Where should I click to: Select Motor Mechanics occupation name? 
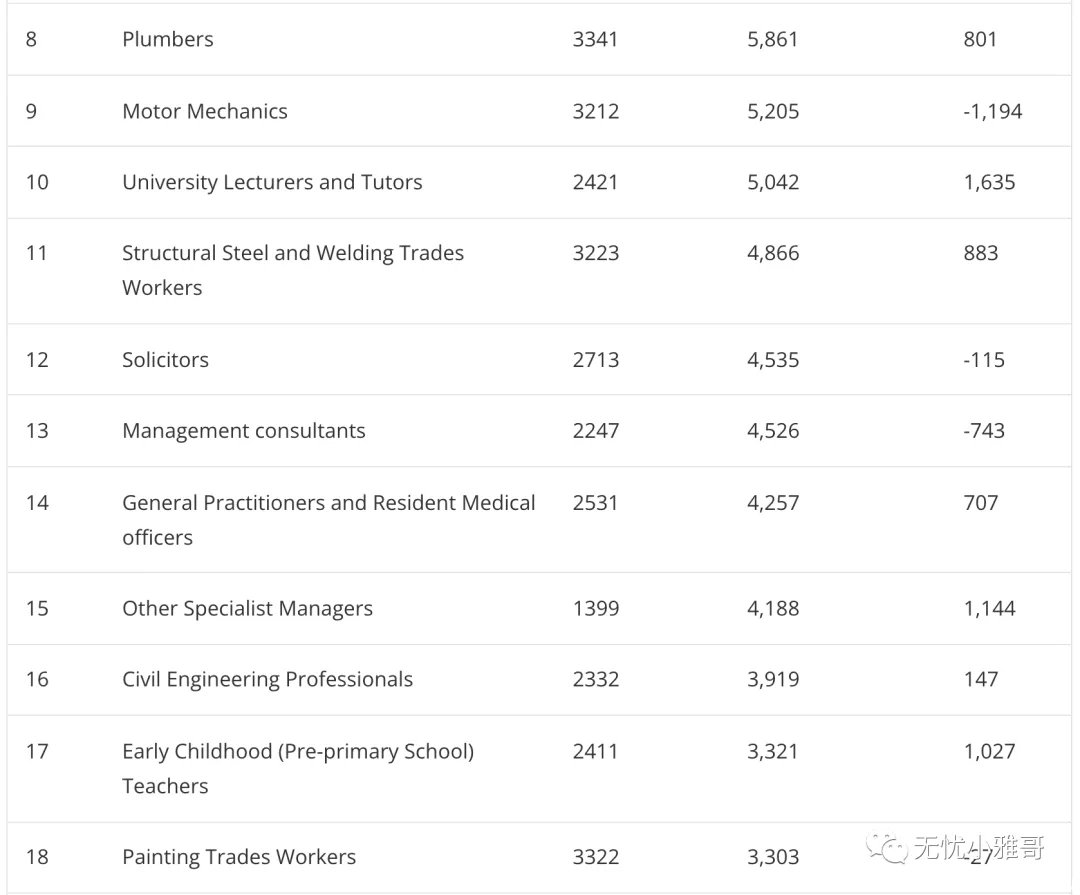205,112
